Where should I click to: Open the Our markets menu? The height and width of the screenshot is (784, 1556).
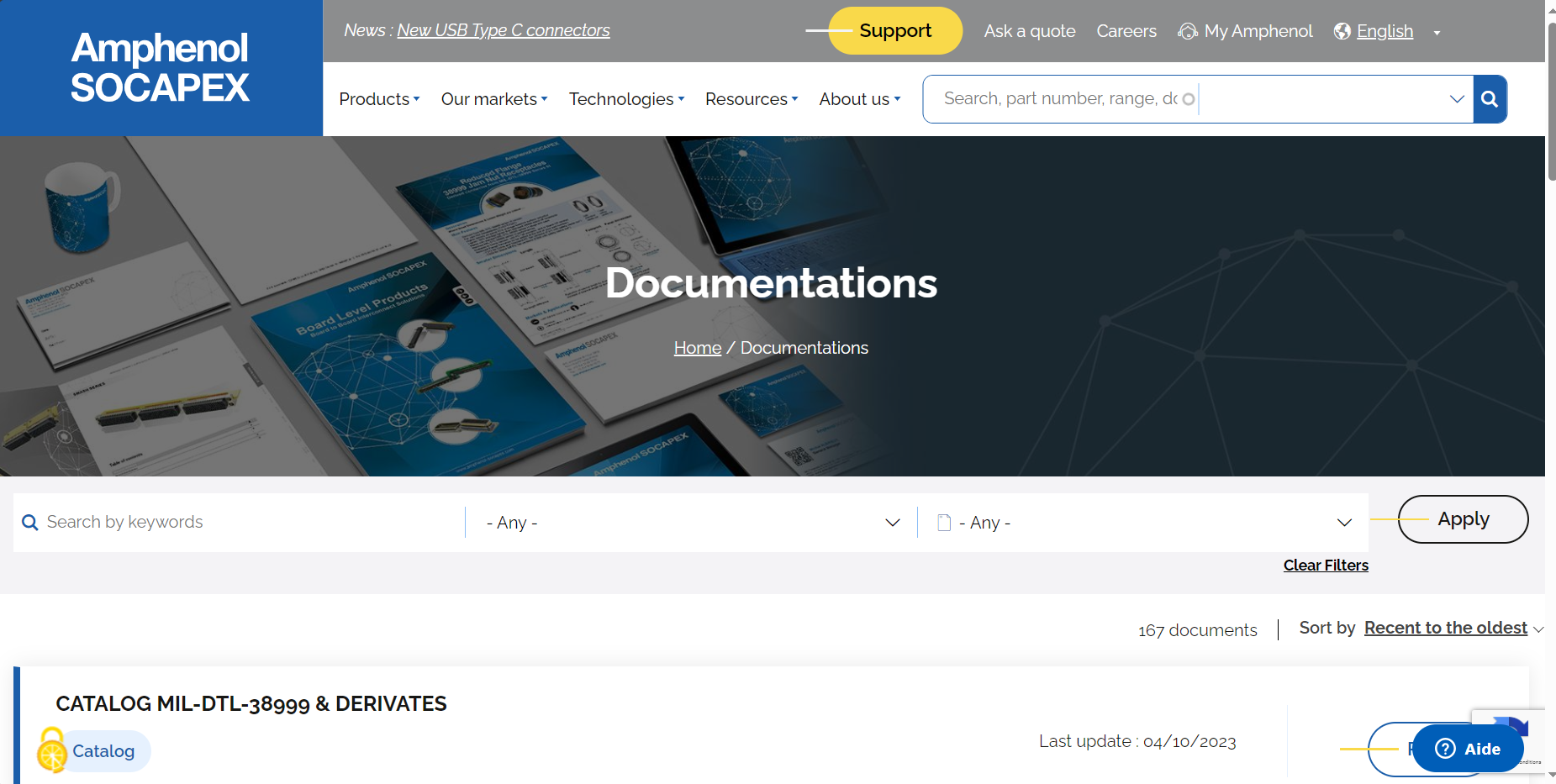pyautogui.click(x=494, y=99)
